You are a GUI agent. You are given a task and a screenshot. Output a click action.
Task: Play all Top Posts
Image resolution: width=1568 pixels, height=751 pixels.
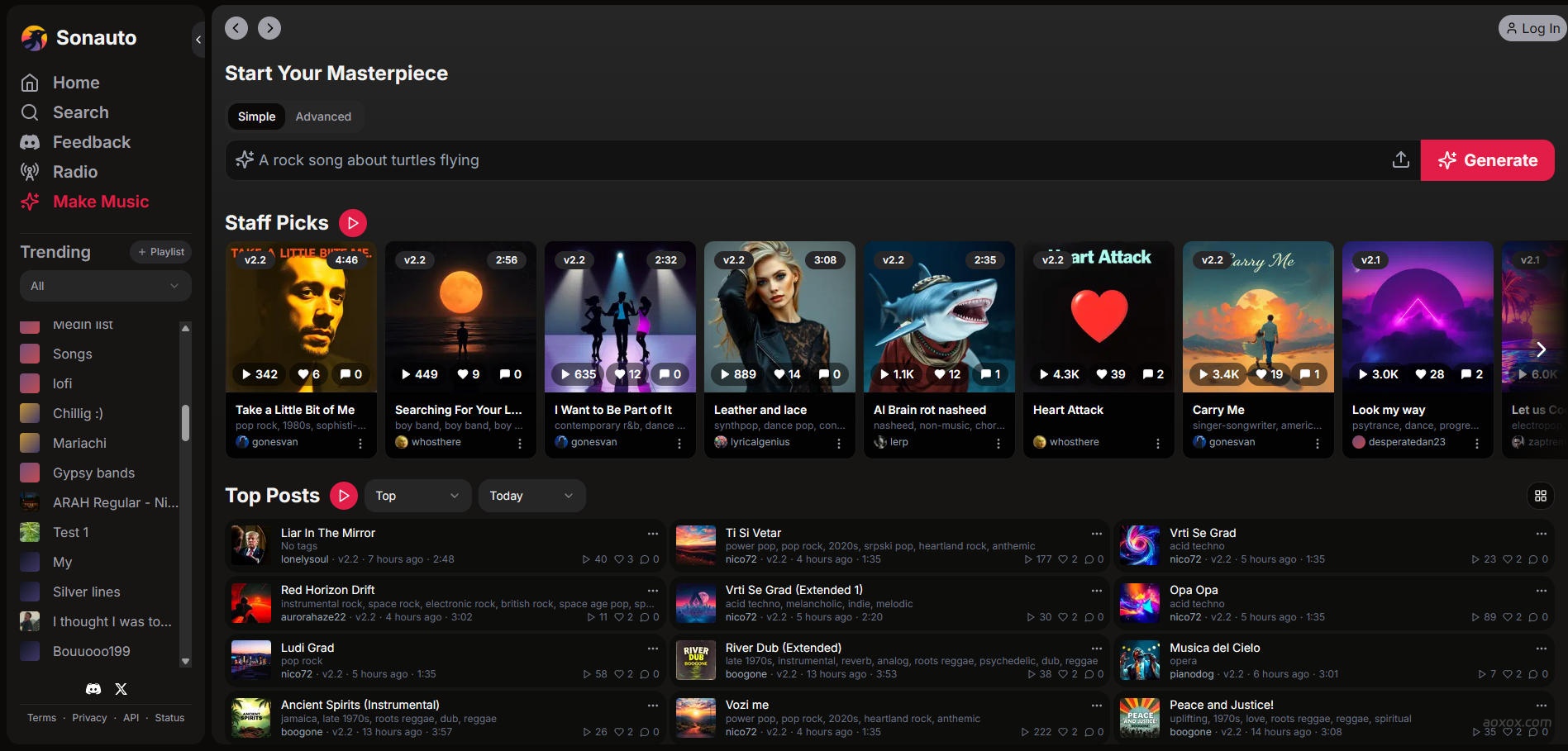click(344, 496)
